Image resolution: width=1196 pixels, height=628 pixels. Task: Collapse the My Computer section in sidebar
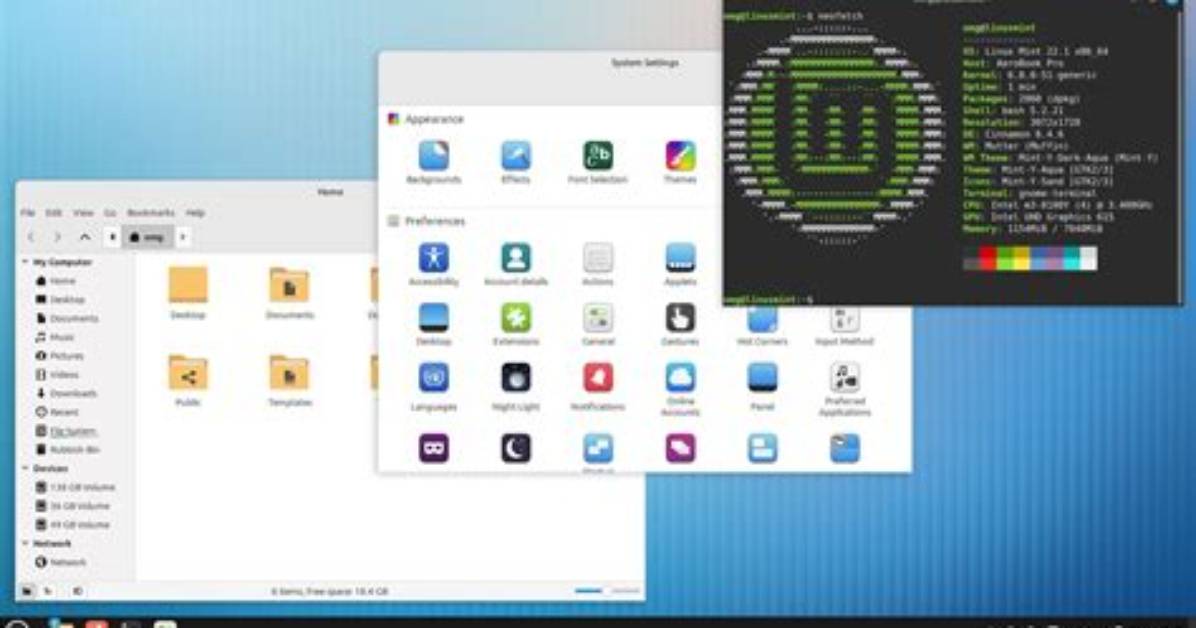click(25, 262)
